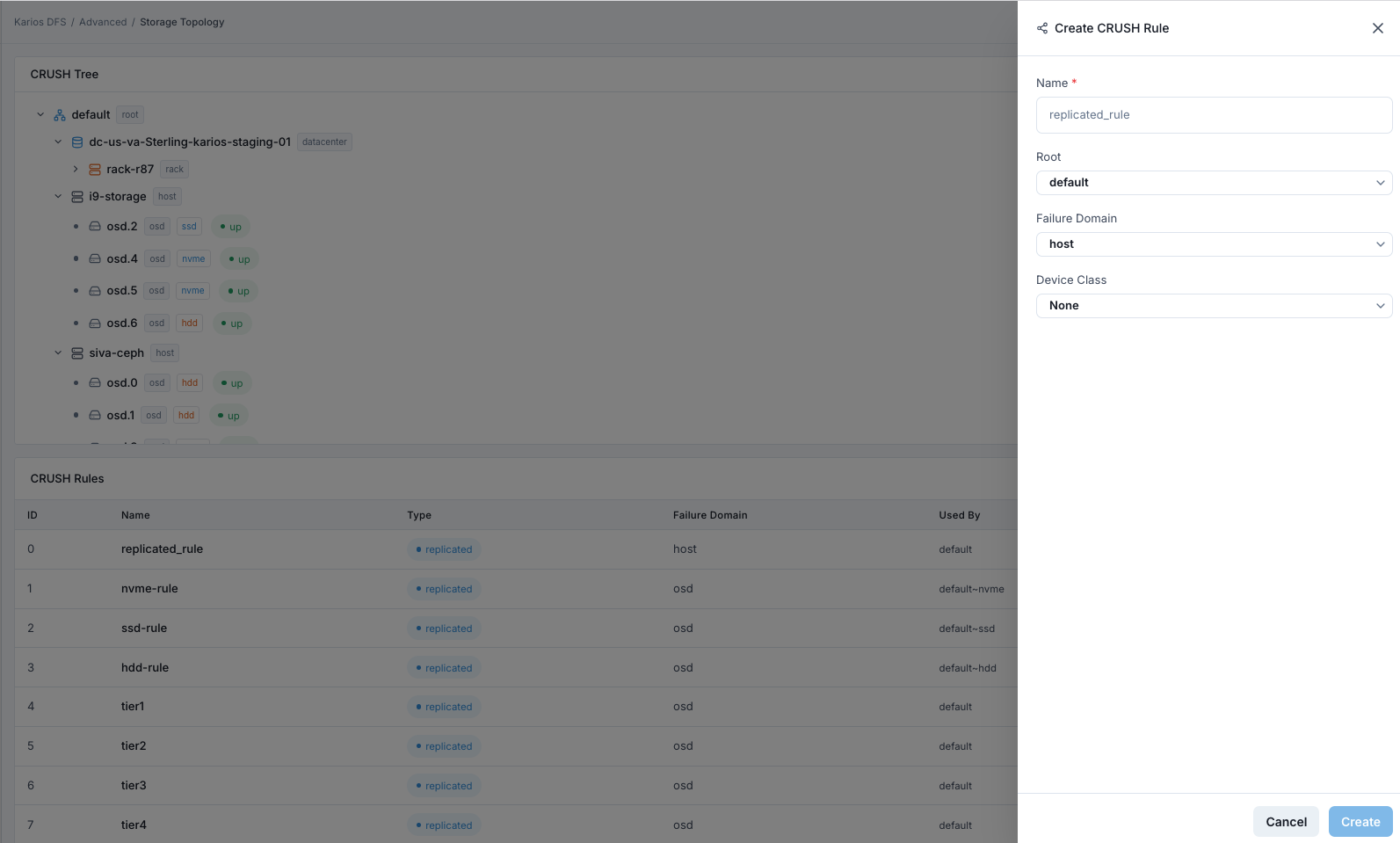Click the Name column header in CRUSH Rules

point(135,515)
